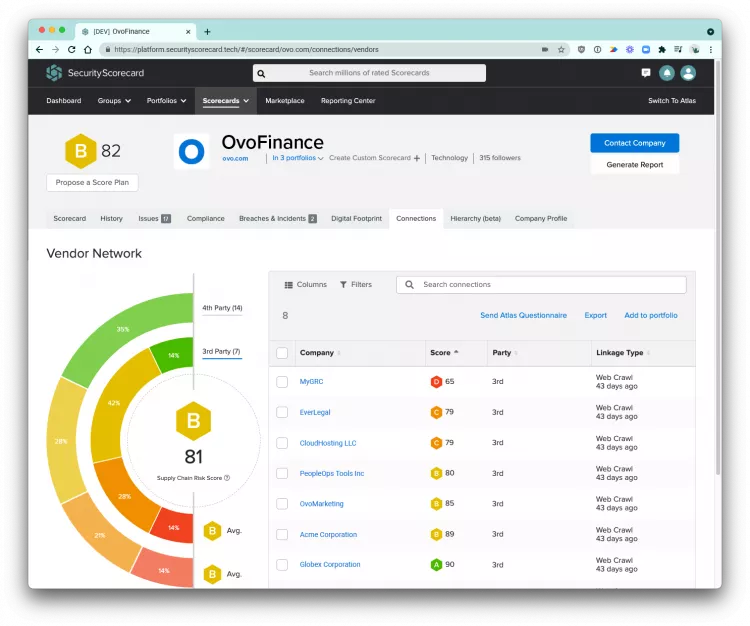Select the MyGRC row checkbox
The image size is (750, 626).
[x=282, y=382]
